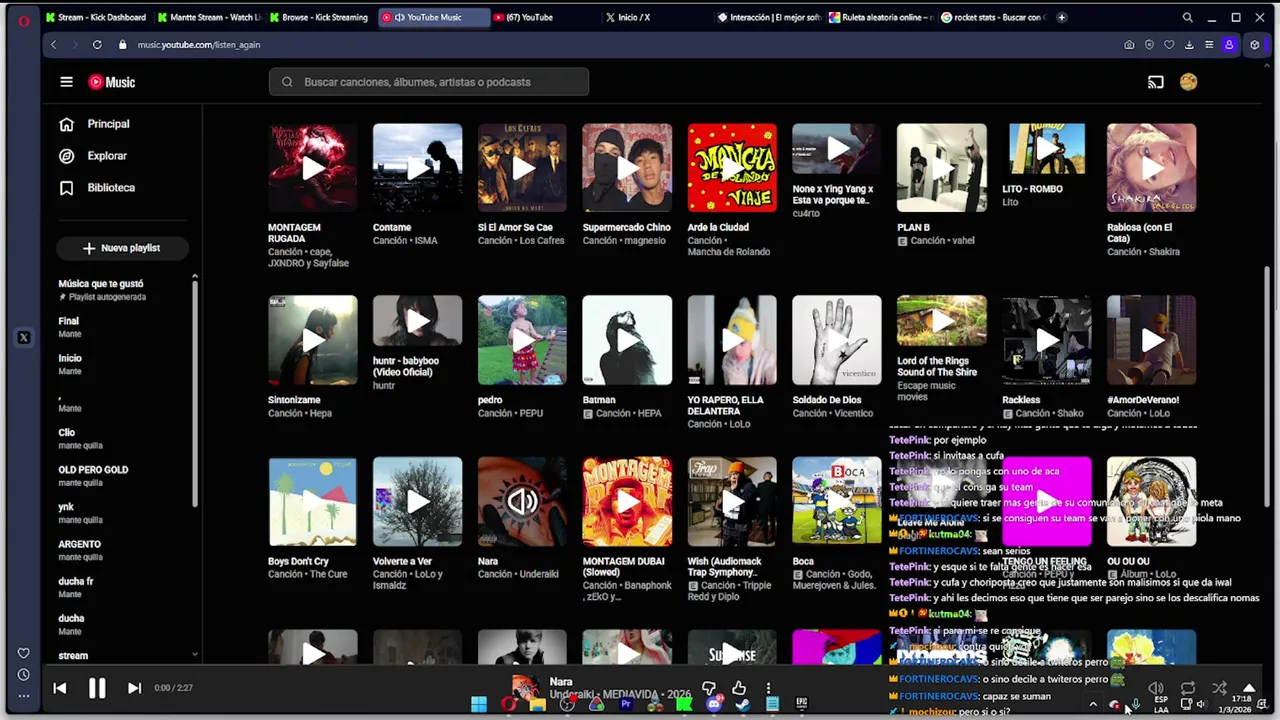1280x720 pixels.
Task: Skip to the next track
Action: (134, 688)
